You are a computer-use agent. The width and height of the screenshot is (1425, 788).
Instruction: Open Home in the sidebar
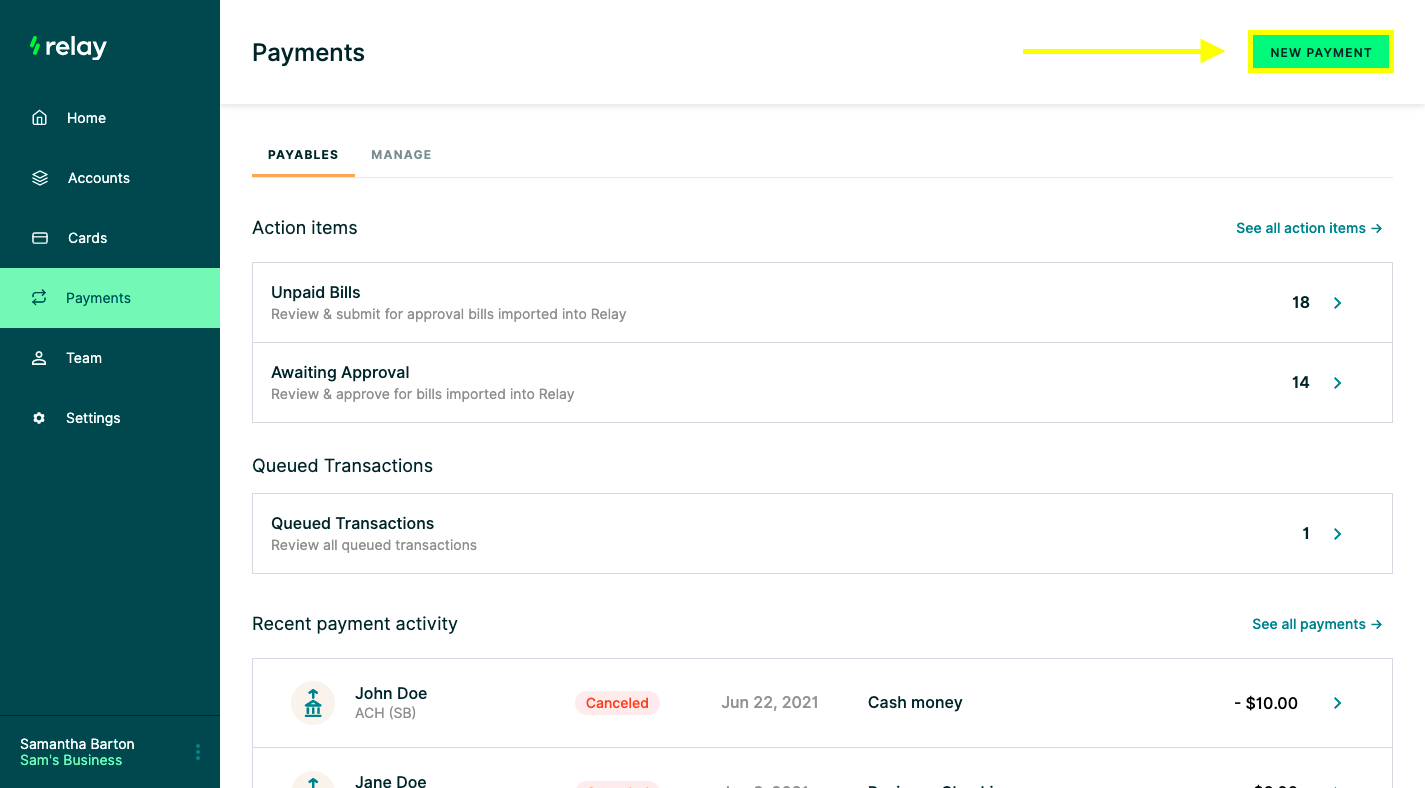[110, 118]
